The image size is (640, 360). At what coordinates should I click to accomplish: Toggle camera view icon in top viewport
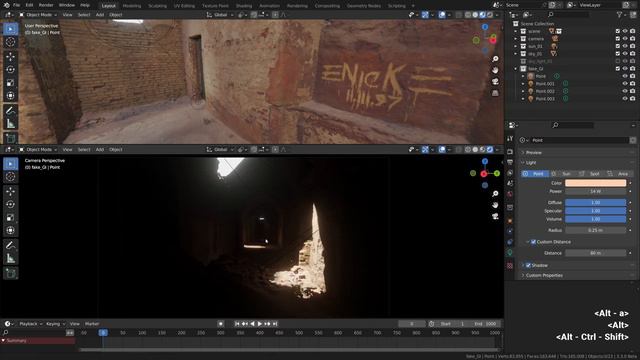coord(495,82)
